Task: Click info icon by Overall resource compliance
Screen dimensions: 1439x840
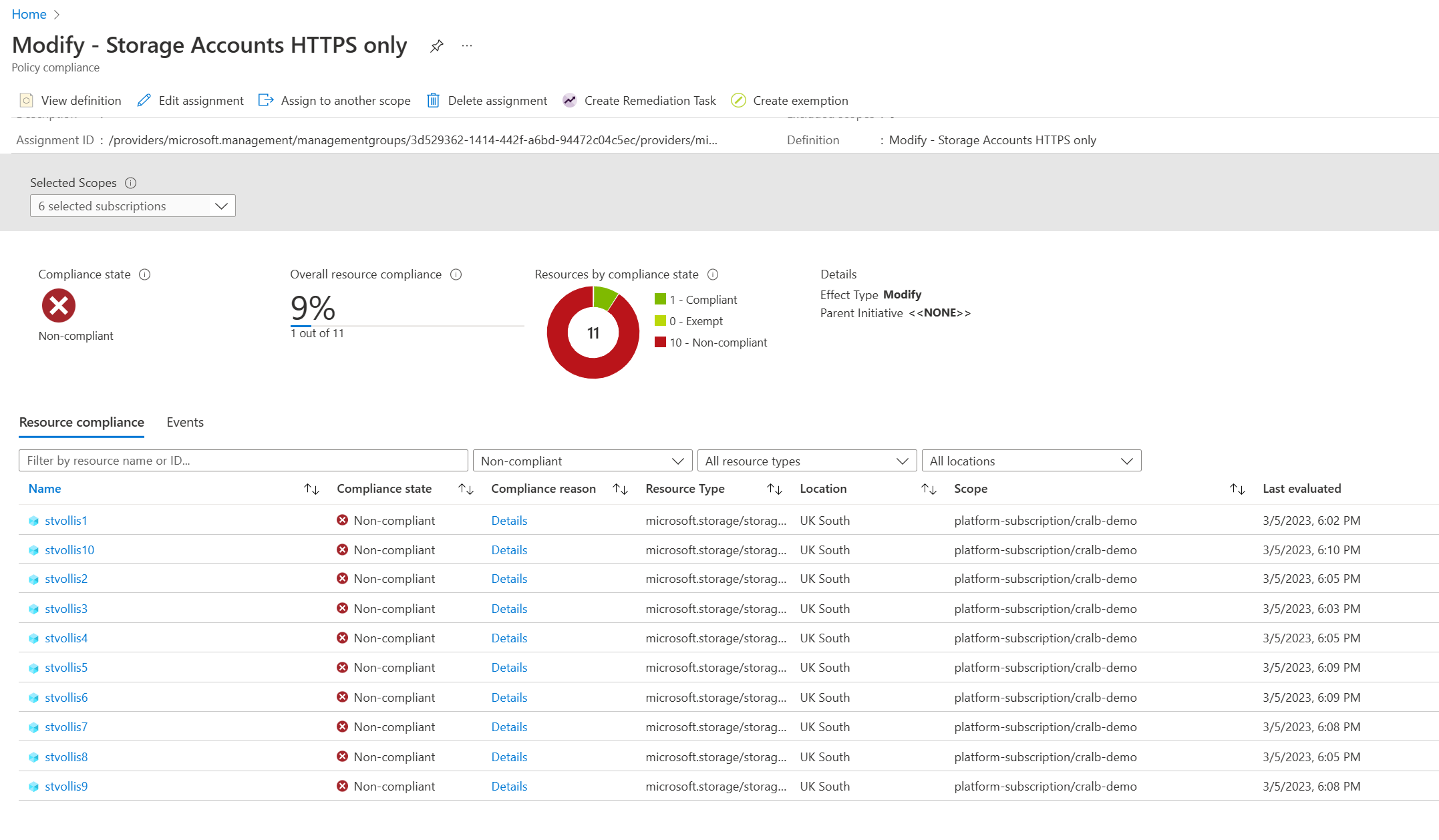Action: (456, 274)
